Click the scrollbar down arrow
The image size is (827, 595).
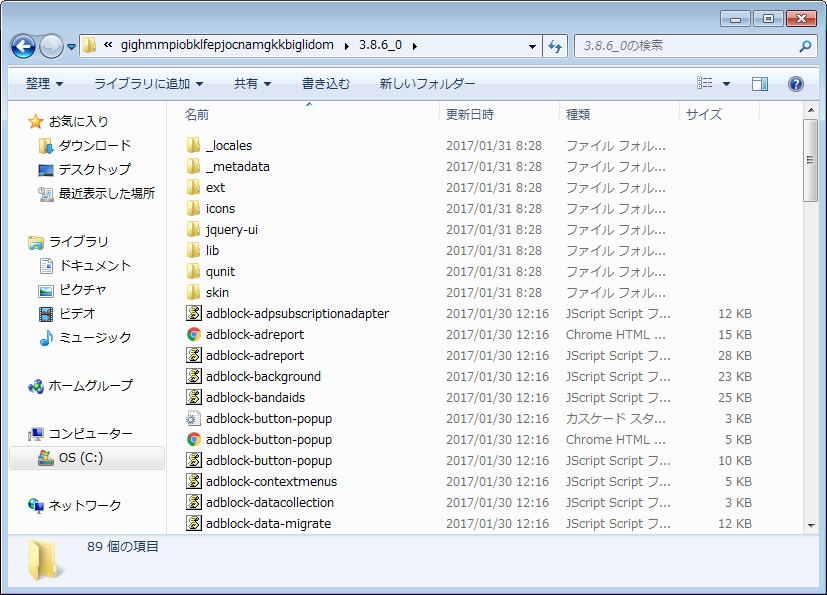coord(810,525)
